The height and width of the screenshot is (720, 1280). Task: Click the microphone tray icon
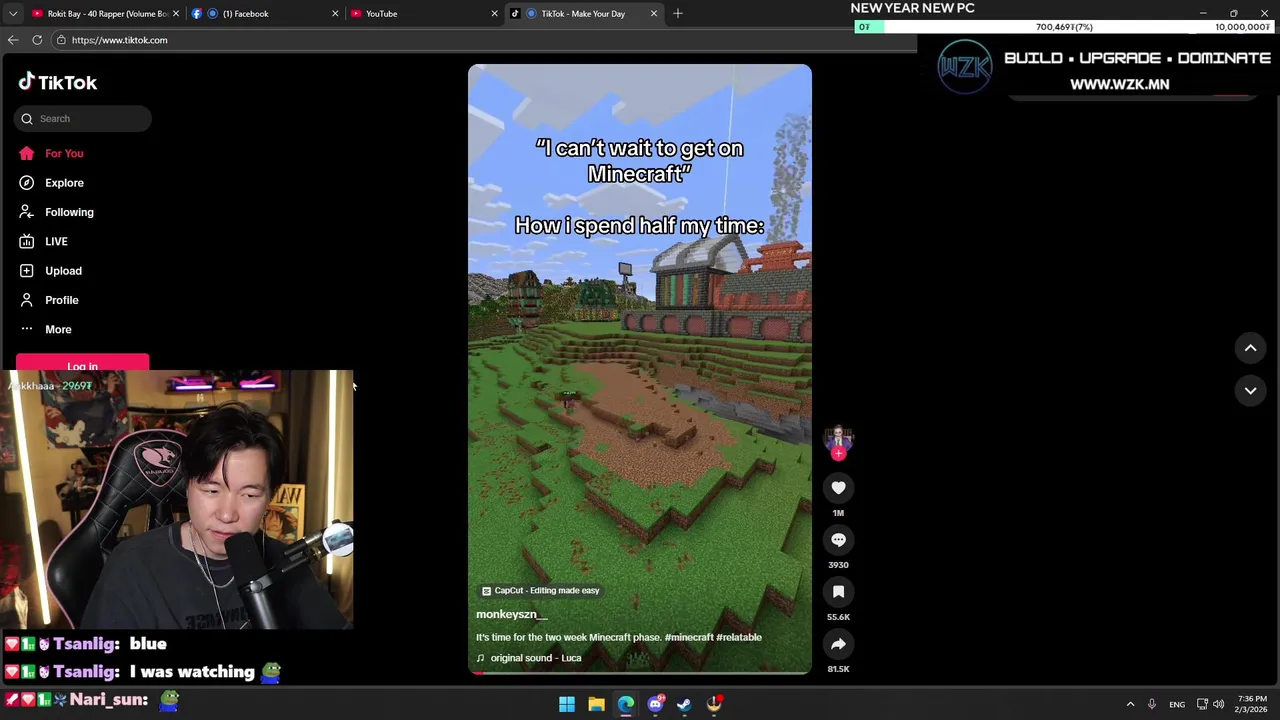(1152, 704)
